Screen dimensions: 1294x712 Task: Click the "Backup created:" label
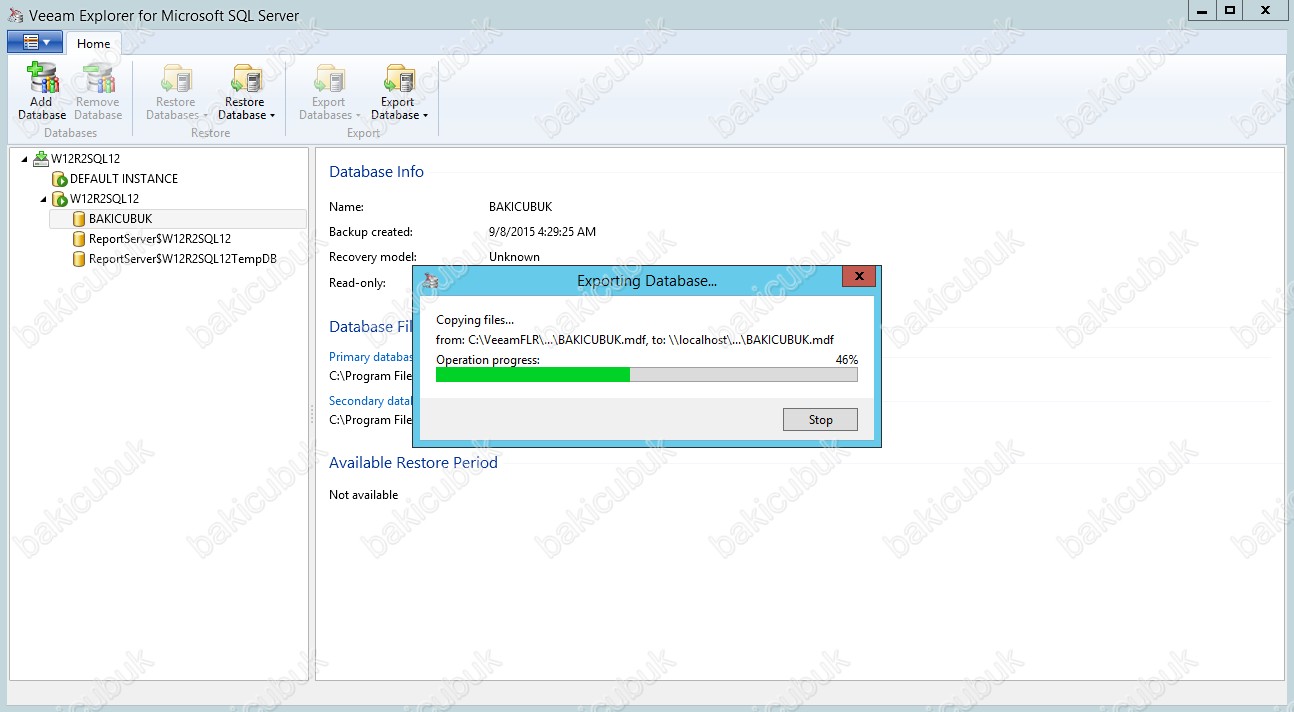(371, 232)
